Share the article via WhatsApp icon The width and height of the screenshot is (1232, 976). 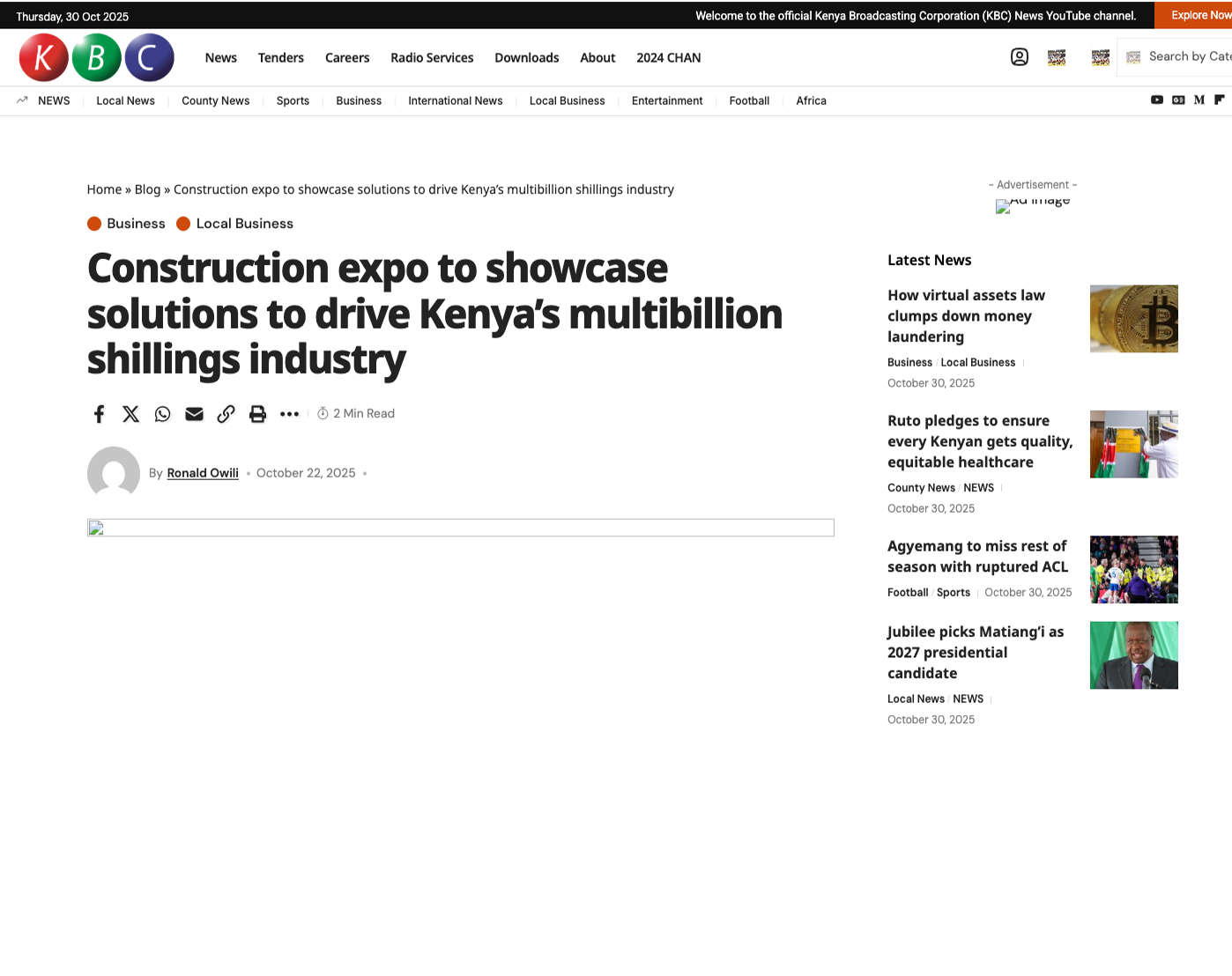pos(162,414)
